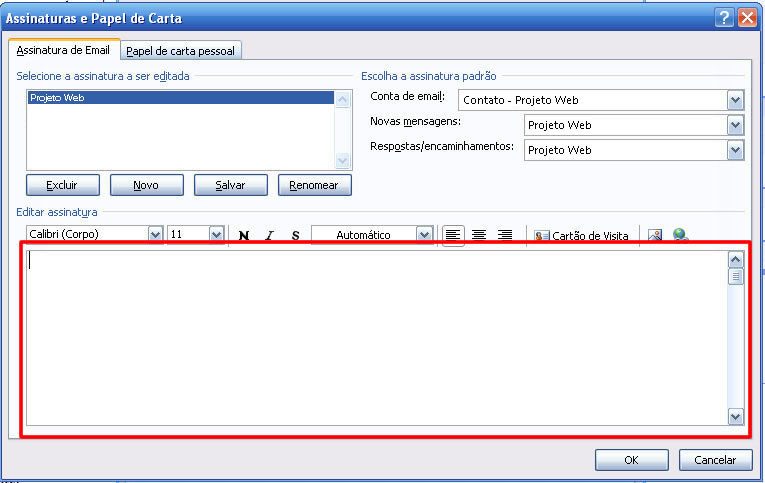765x483 pixels.
Task: Toggle underline (S) formatting
Action: click(x=295, y=235)
